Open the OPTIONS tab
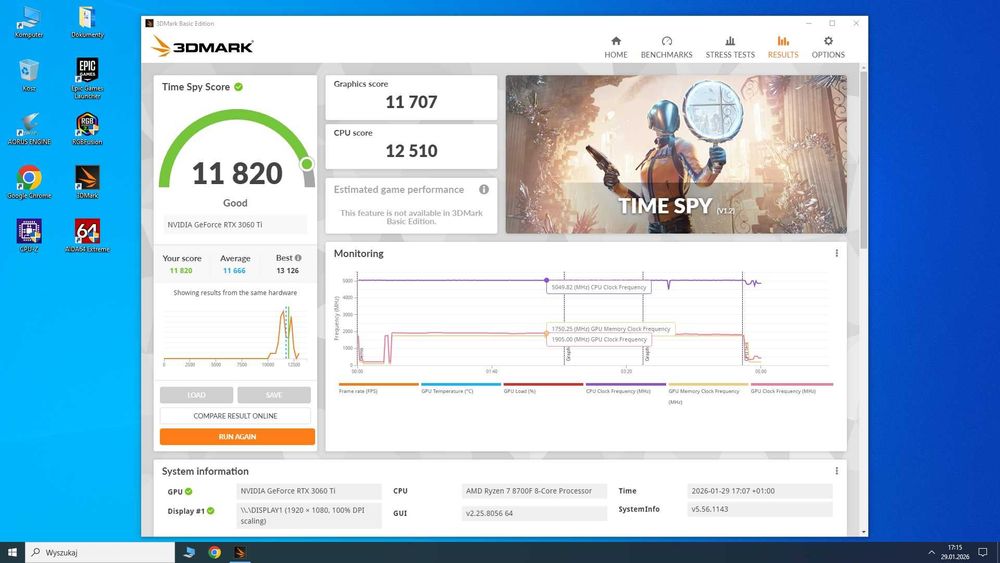 (828, 47)
